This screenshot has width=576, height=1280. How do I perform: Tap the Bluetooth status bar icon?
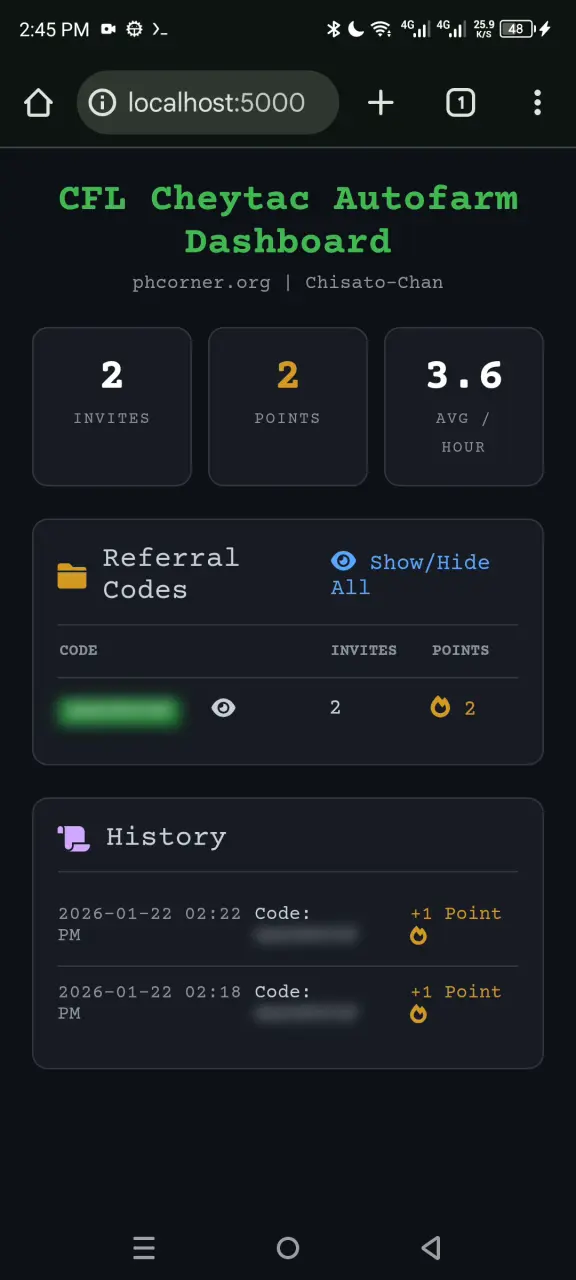(334, 29)
